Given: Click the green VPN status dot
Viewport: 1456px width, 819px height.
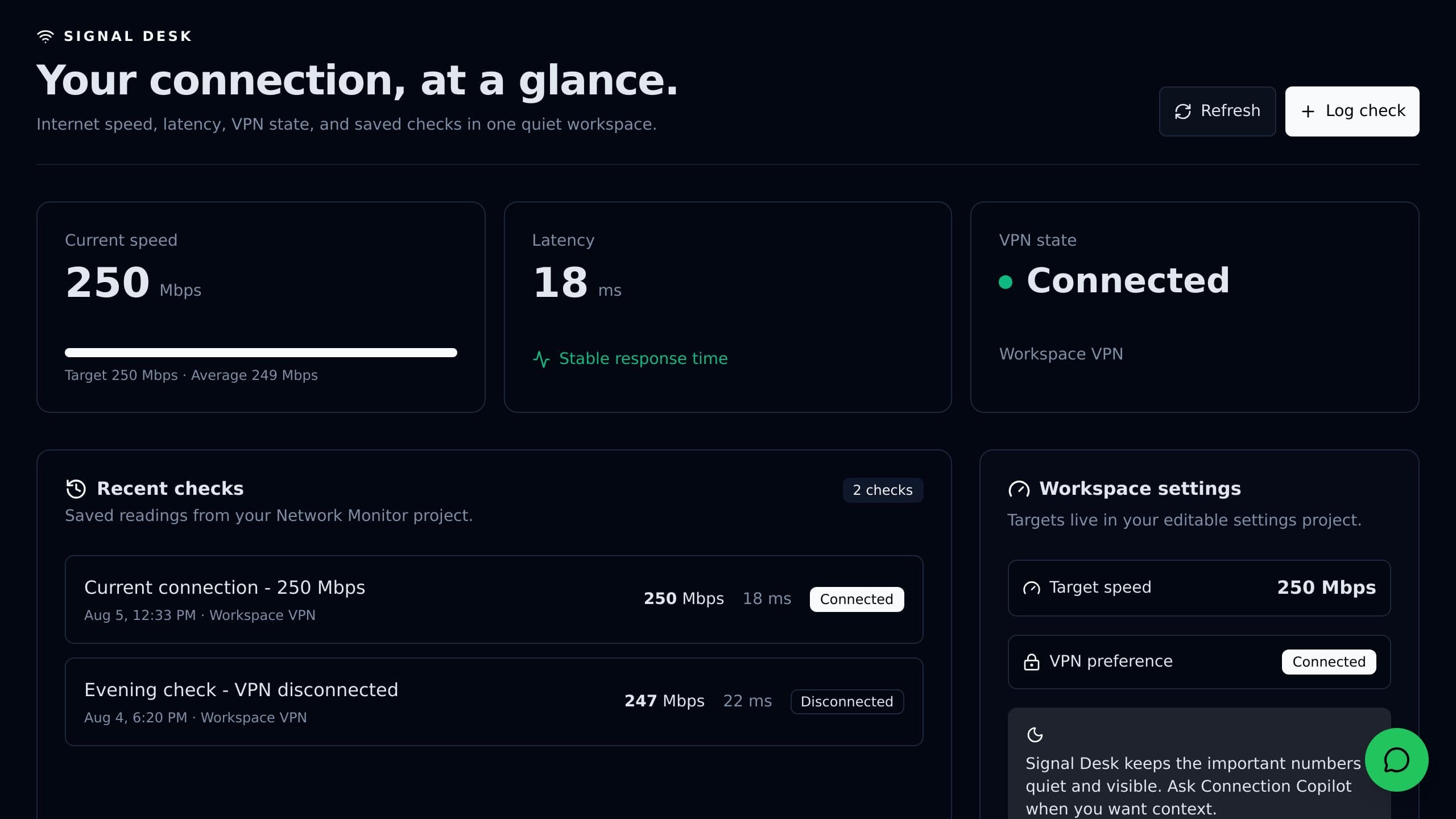Looking at the screenshot, I should pyautogui.click(x=1006, y=282).
